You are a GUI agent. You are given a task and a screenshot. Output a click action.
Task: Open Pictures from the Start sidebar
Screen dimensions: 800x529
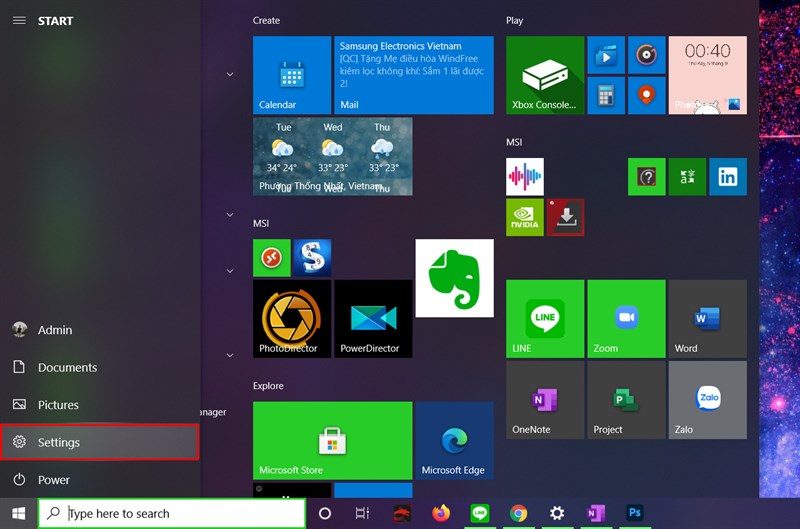point(100,405)
